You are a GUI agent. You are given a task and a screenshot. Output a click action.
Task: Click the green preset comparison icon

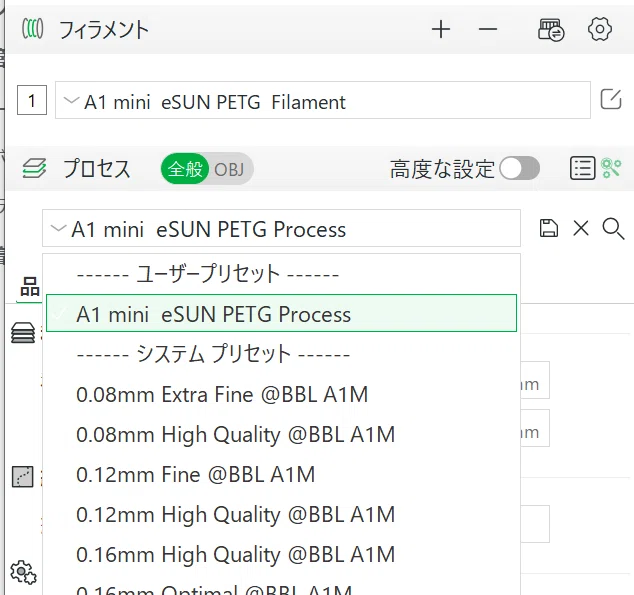(611, 168)
